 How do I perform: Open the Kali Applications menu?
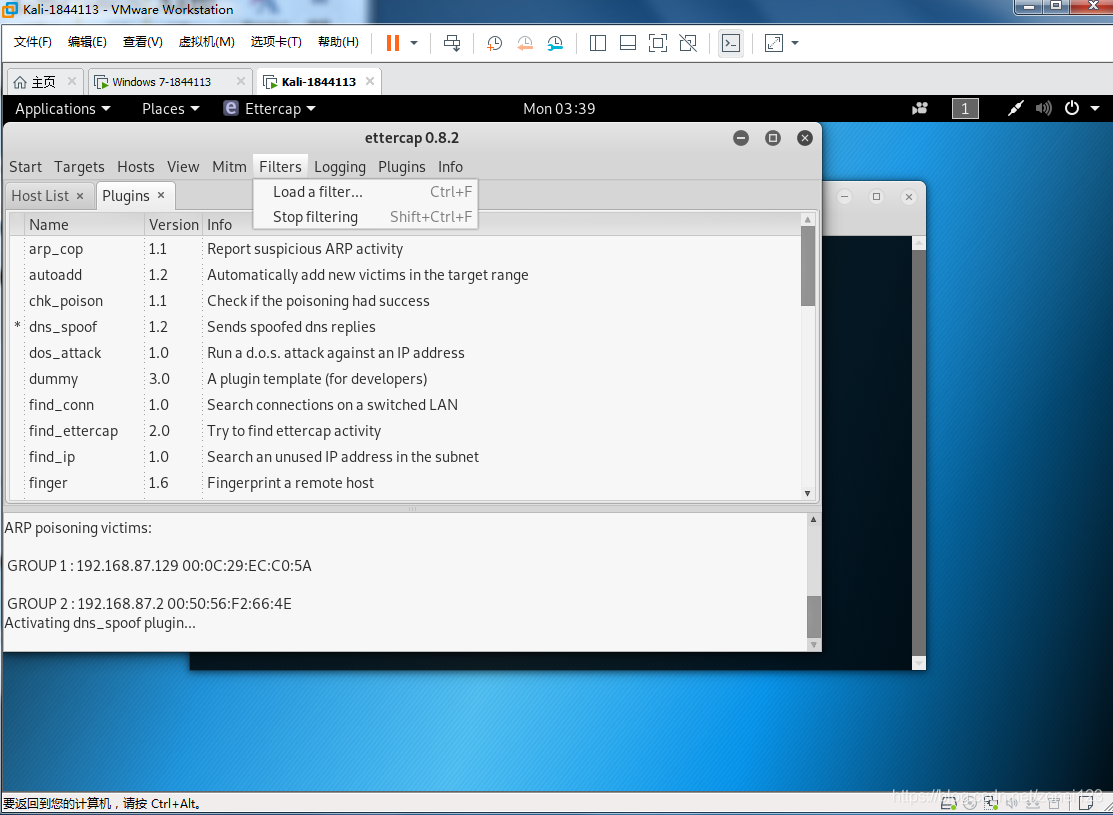[x=63, y=109]
